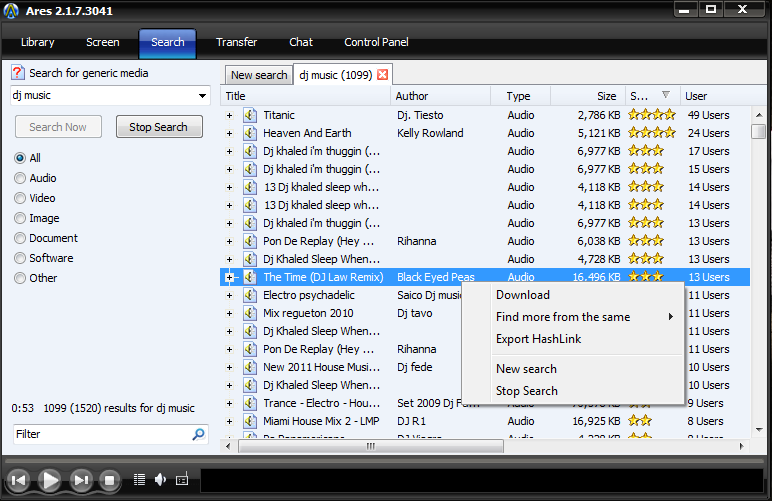Sort results by the Type column
Screen dimensions: 772x501
pyautogui.click(x=520, y=96)
